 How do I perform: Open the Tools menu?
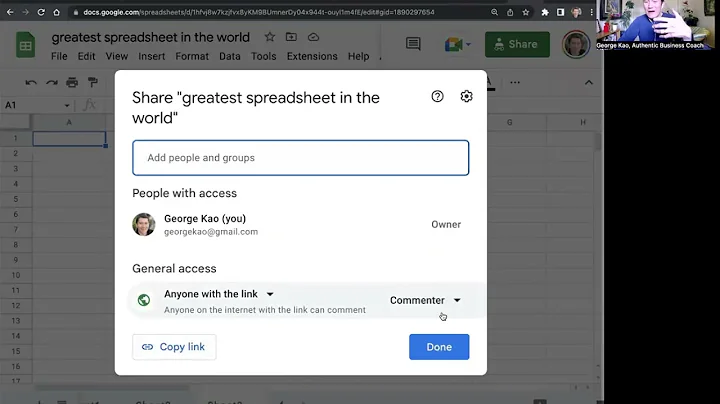click(264, 56)
